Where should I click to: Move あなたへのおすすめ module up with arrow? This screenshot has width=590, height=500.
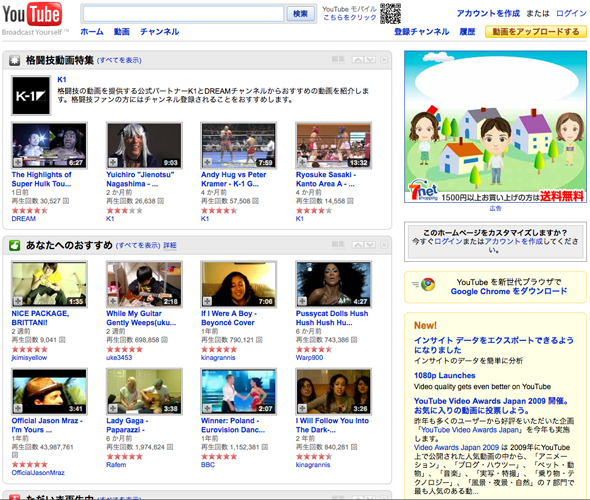[358, 245]
